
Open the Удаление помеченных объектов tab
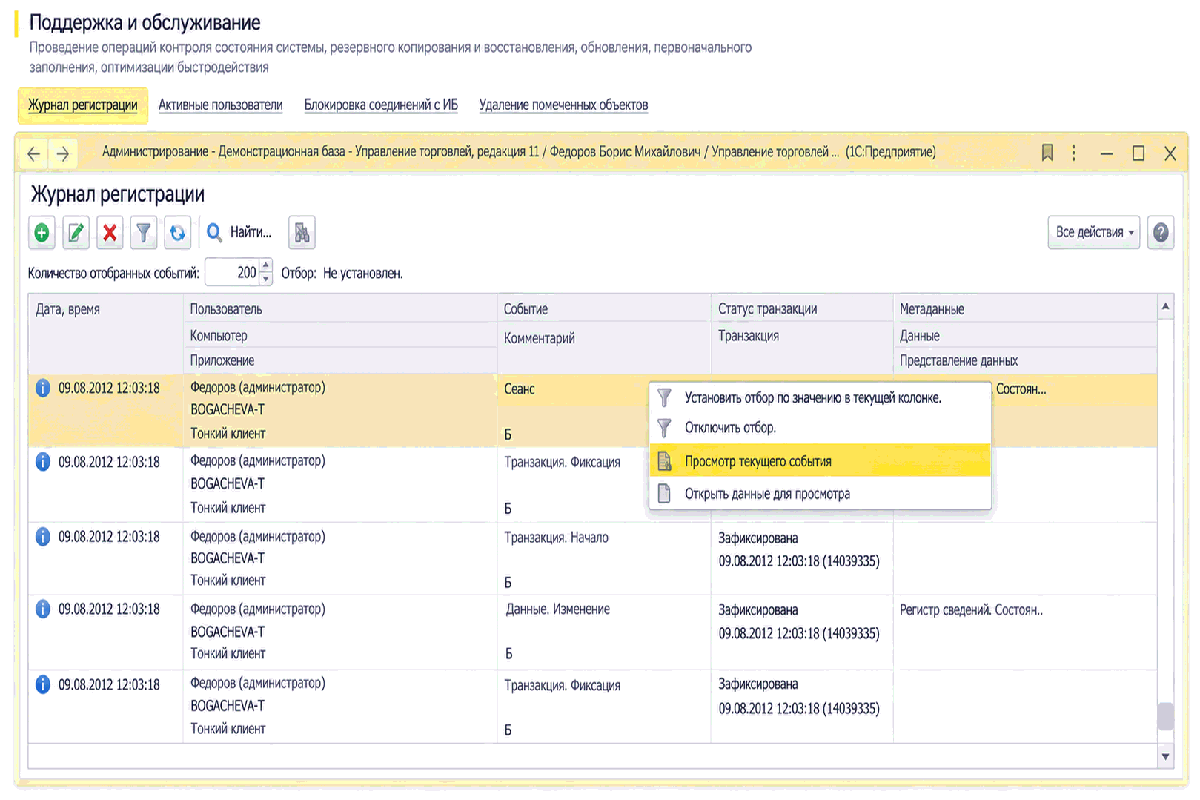click(564, 105)
